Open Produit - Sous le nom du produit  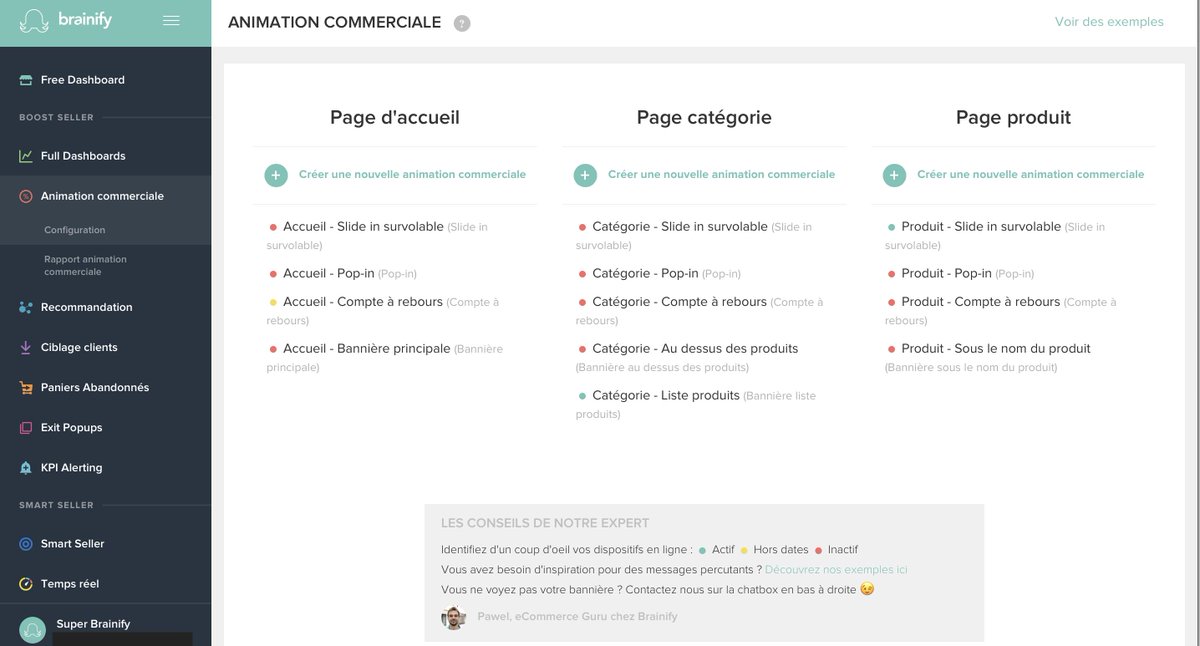pyautogui.click(x=996, y=349)
